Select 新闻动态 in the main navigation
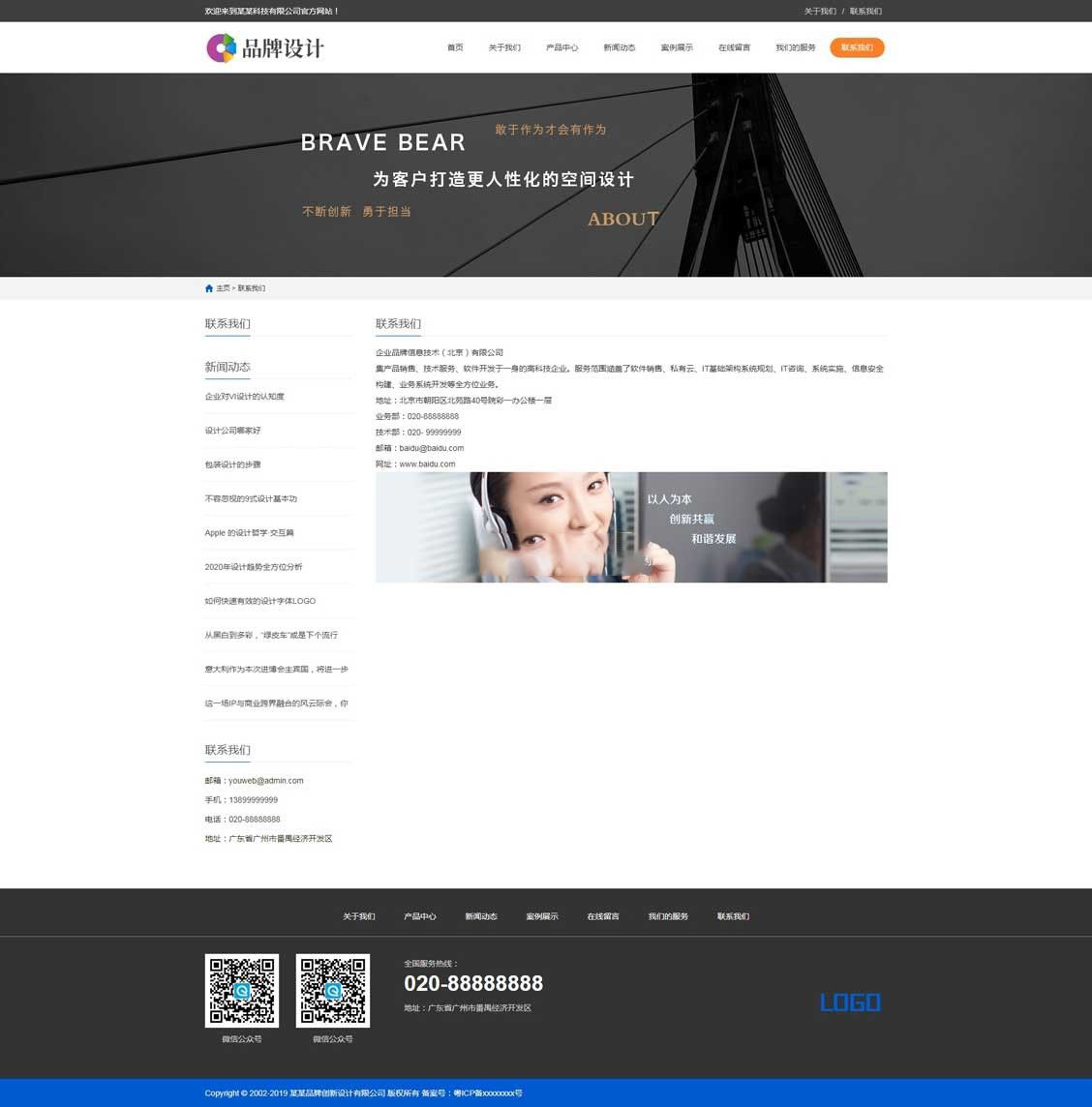Viewport: 1092px width, 1107px height. (619, 47)
